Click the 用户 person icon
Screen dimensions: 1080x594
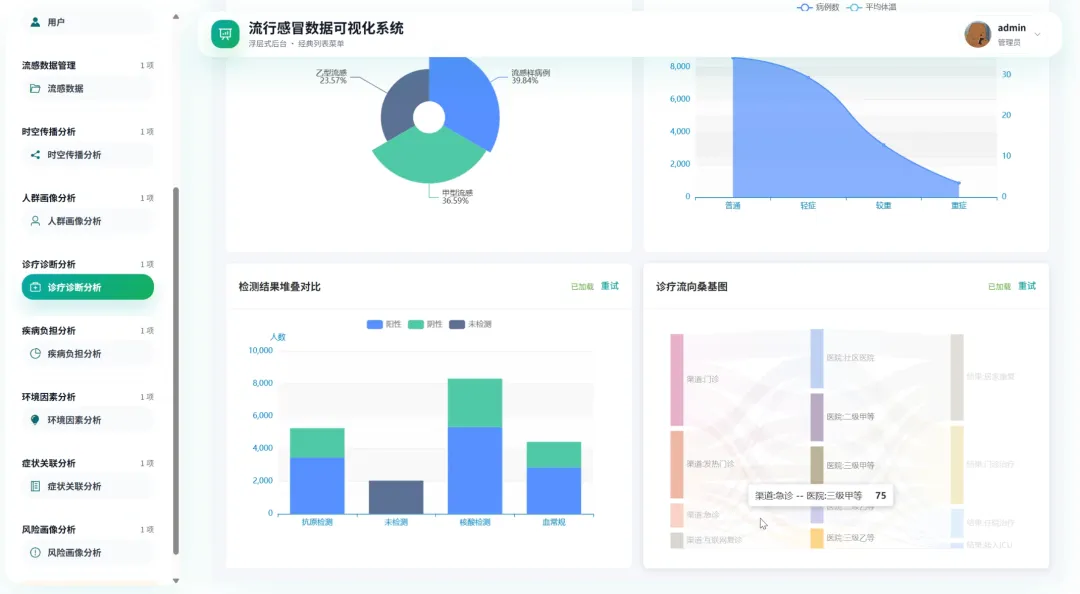click(x=35, y=22)
